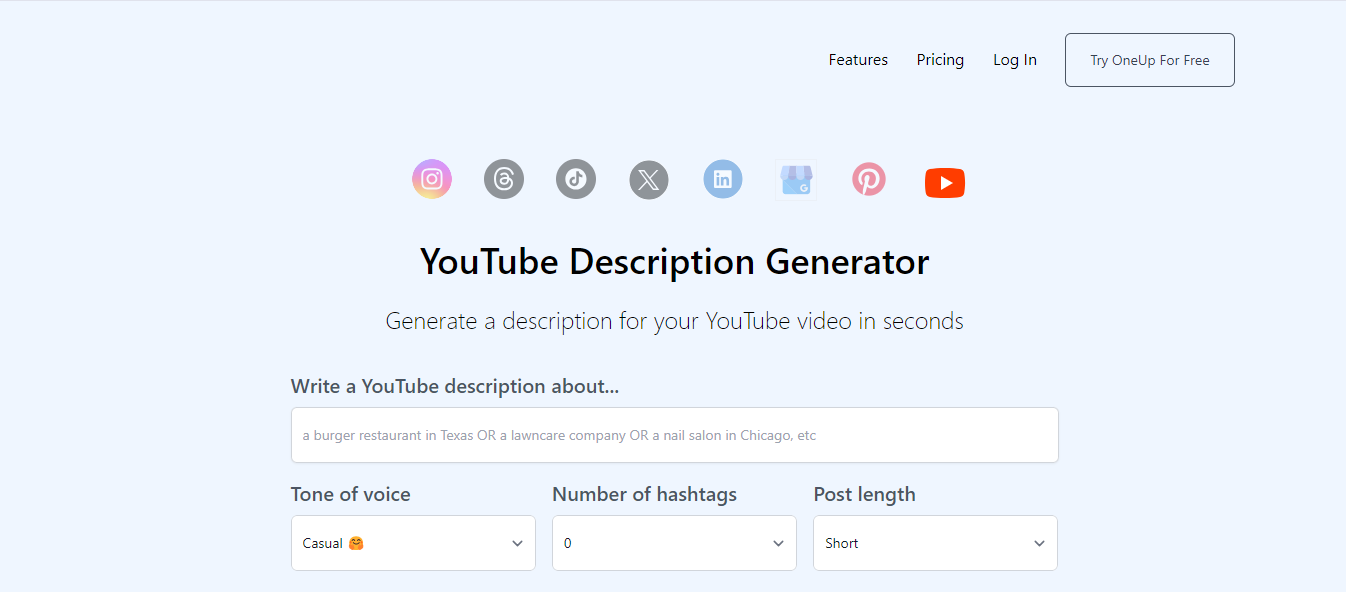
Task: Select the Instagram generator icon
Action: [x=432, y=180]
